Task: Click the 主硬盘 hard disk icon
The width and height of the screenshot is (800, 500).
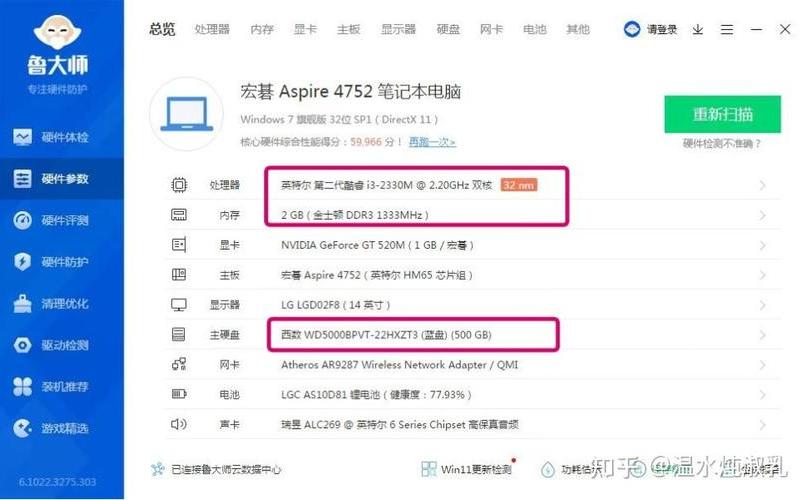Action: (x=179, y=335)
